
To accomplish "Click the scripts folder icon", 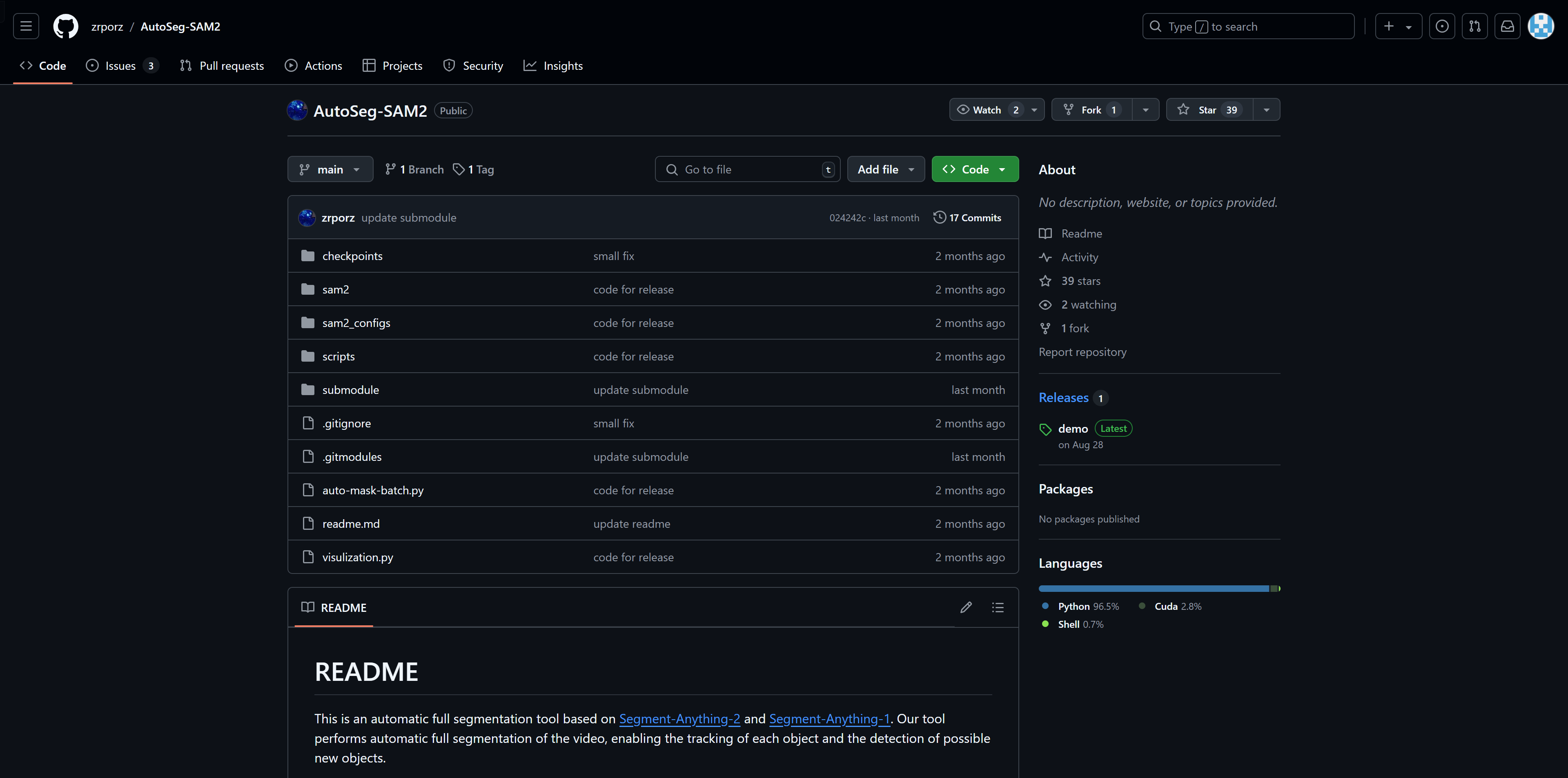I will [x=308, y=356].
